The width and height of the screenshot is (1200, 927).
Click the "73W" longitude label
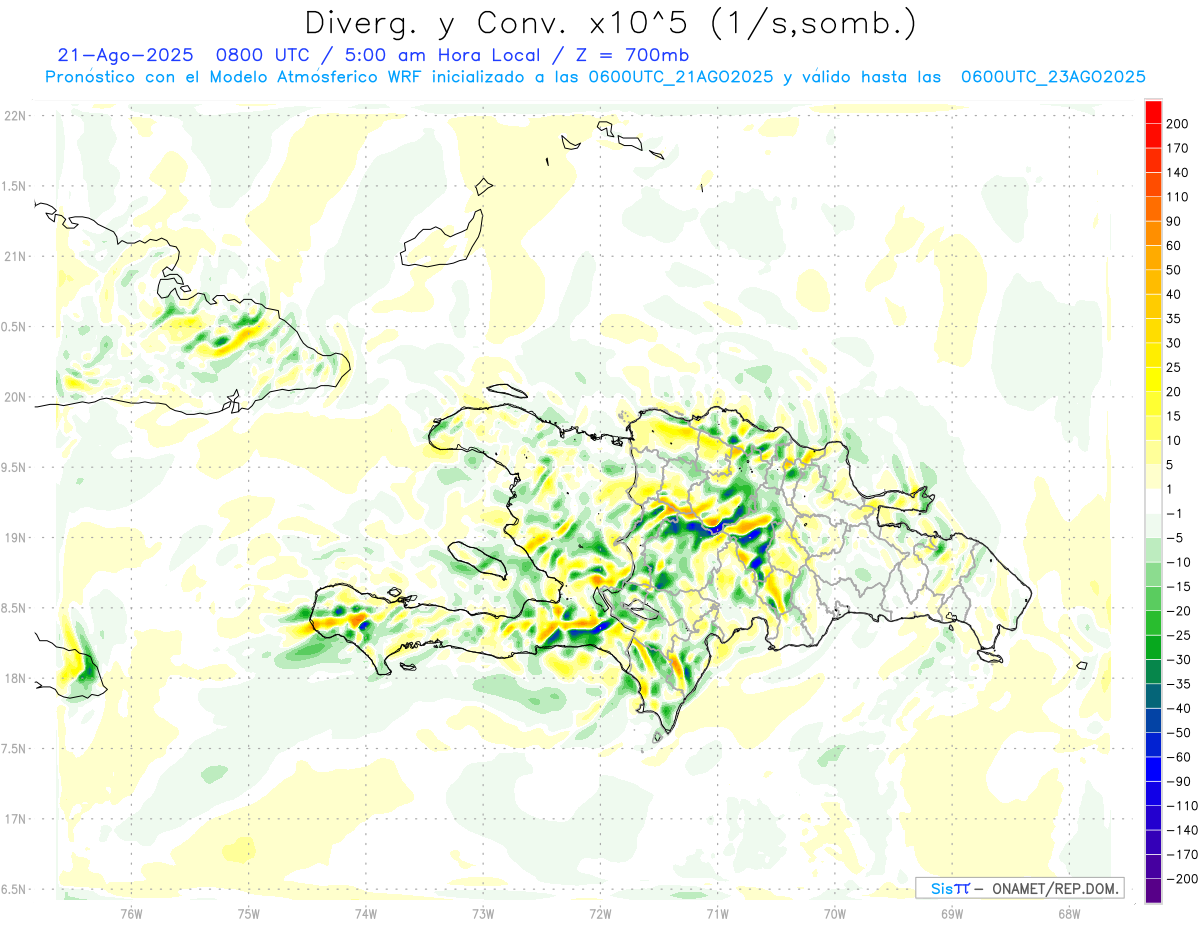(483, 914)
